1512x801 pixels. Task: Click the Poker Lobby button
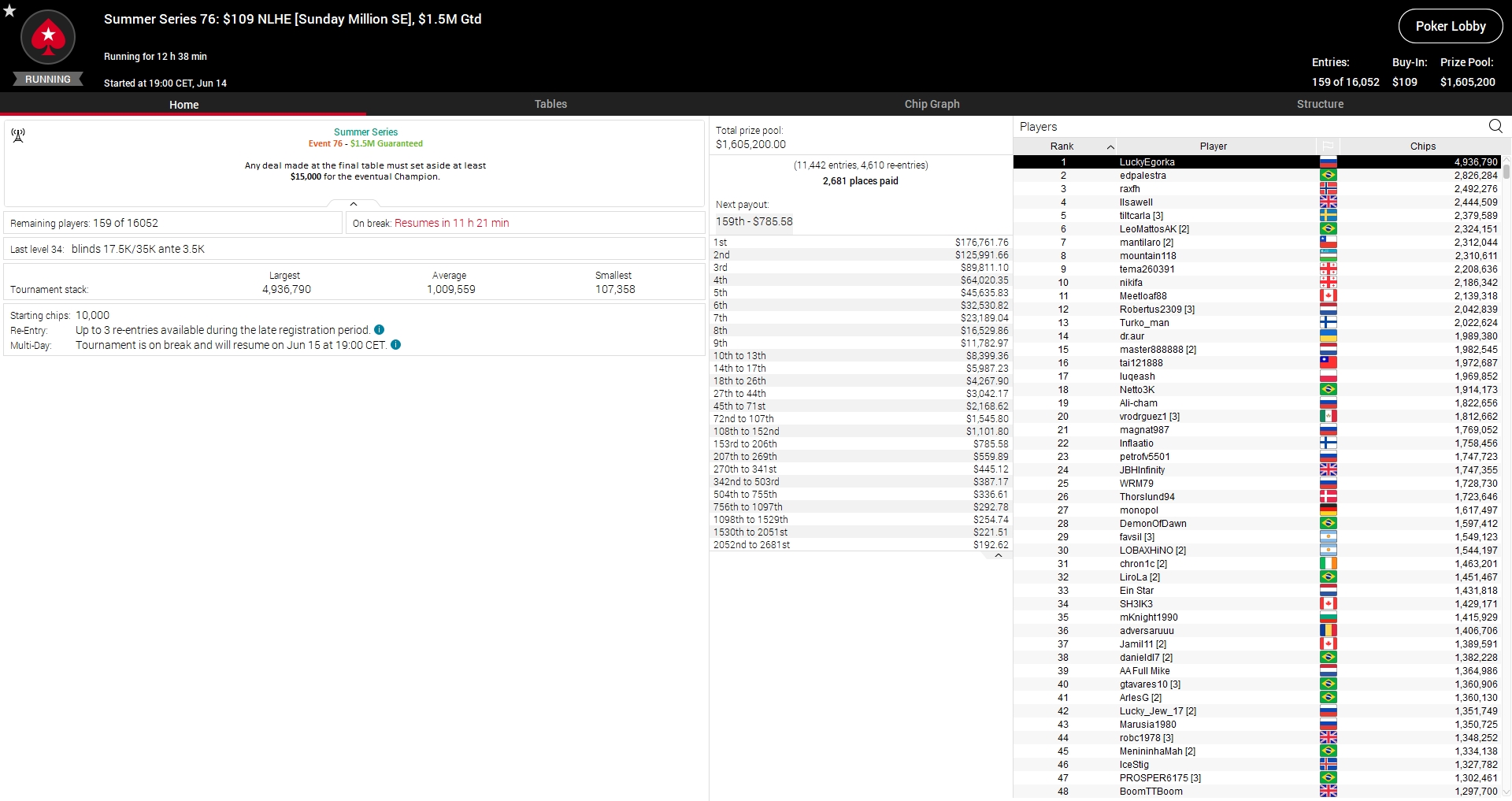[x=1451, y=26]
